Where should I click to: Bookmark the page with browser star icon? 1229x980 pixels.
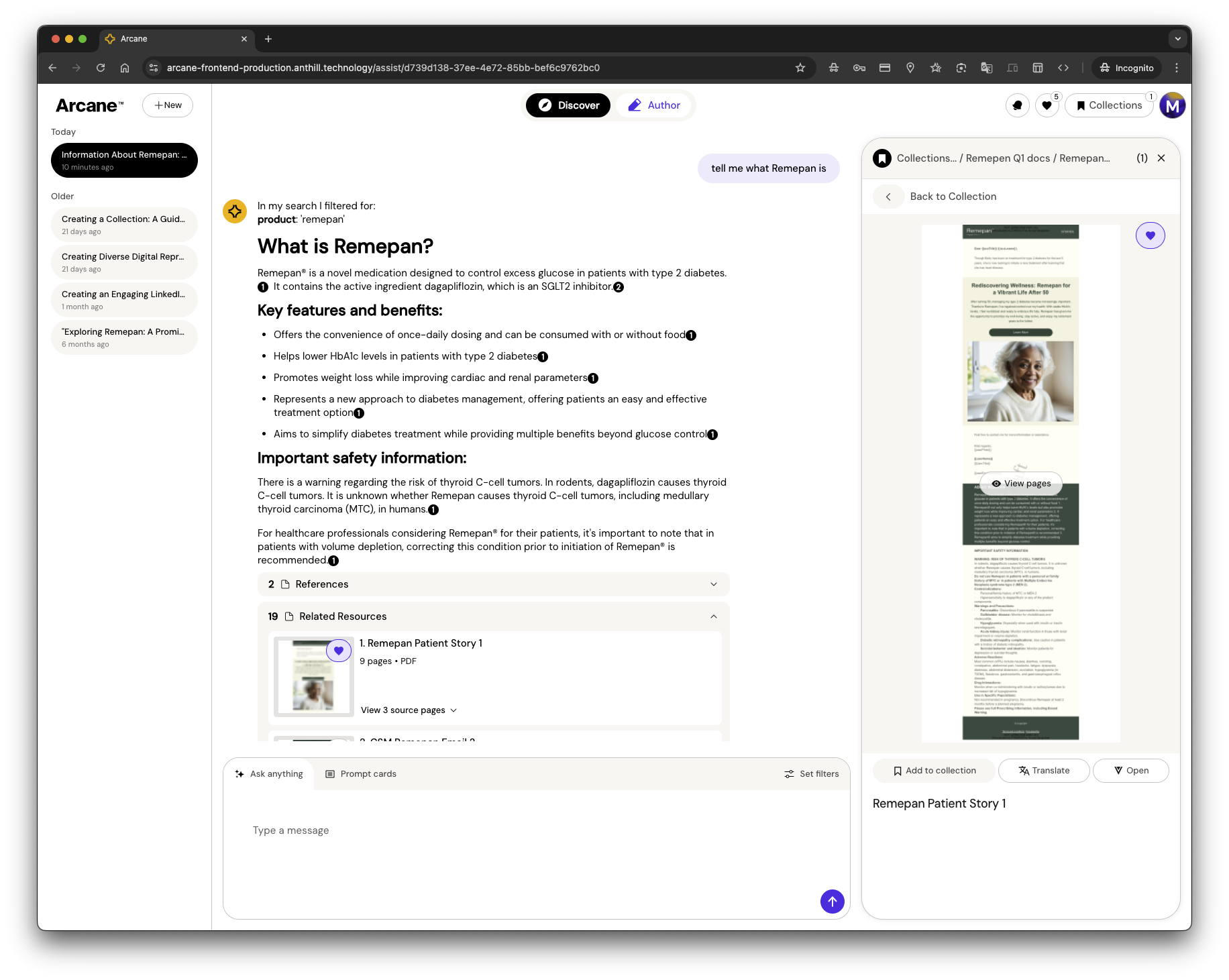point(800,68)
